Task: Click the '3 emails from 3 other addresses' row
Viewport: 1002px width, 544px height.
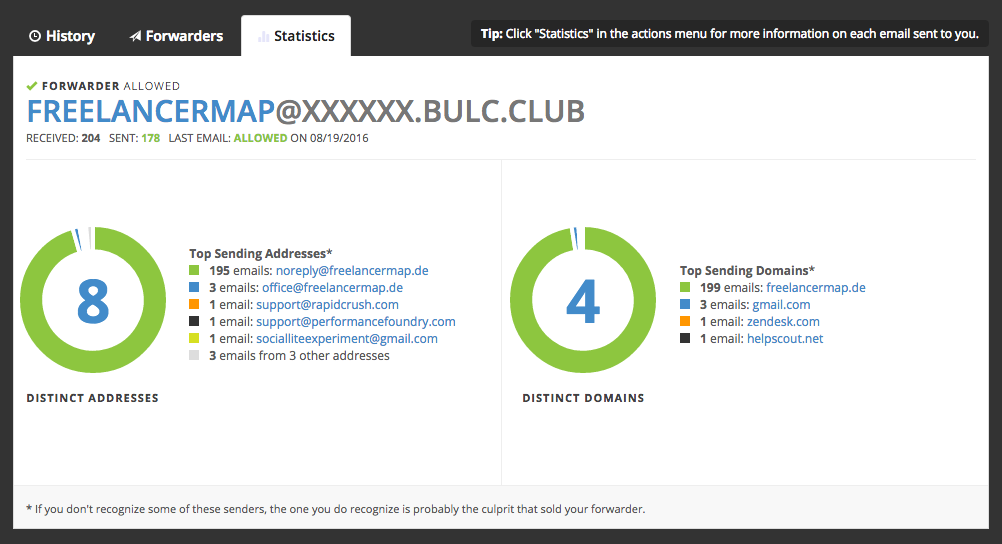Action: click(289, 355)
